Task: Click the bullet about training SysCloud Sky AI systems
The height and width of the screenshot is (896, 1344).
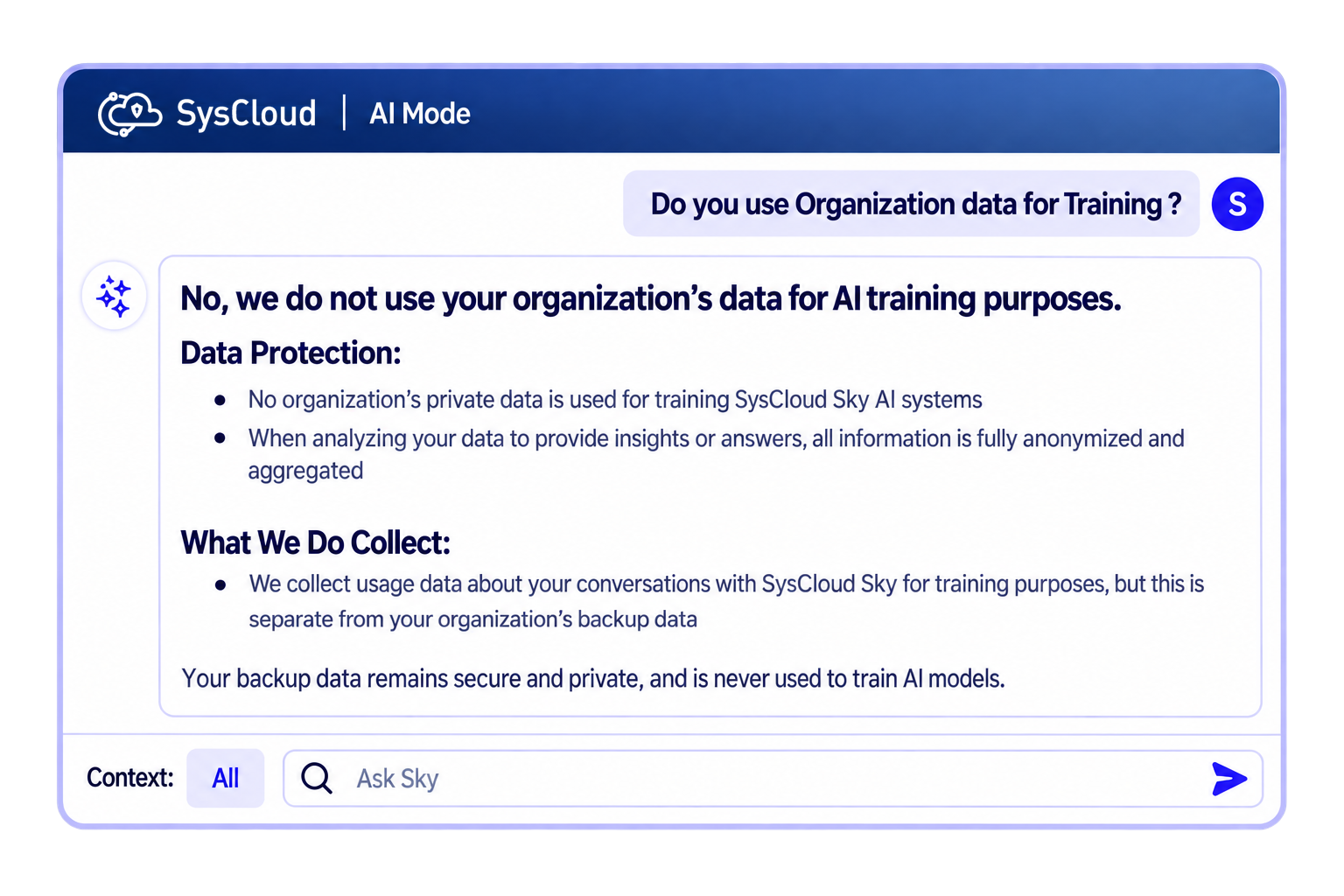Action: coord(615,400)
